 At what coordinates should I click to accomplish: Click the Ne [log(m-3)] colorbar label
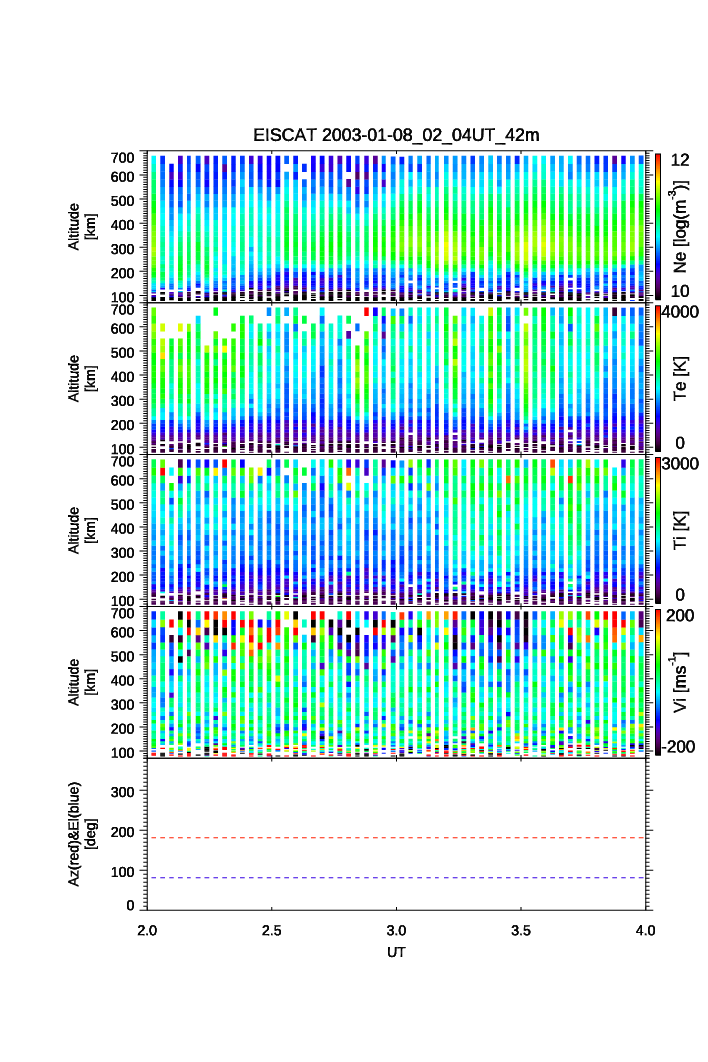tap(682, 226)
